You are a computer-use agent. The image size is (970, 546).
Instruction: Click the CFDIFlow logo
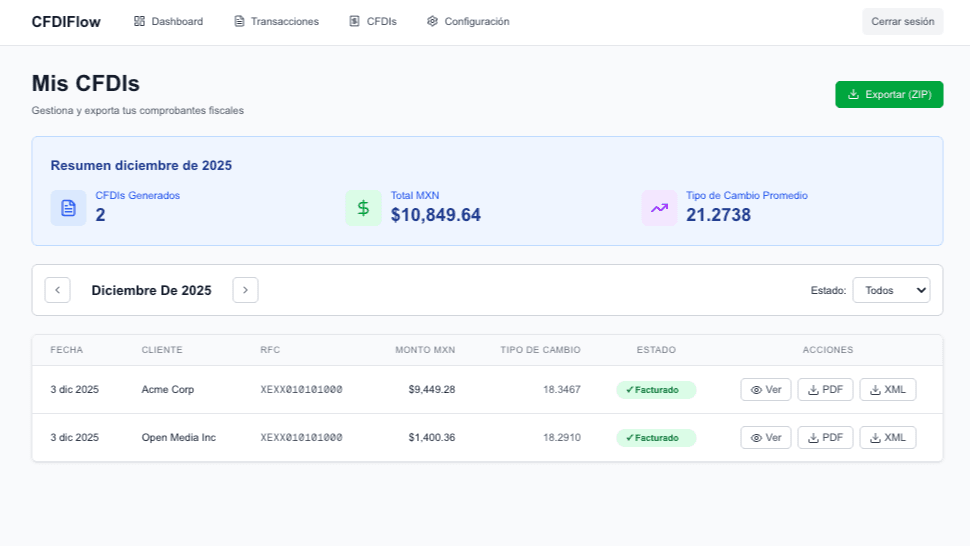(x=66, y=22)
